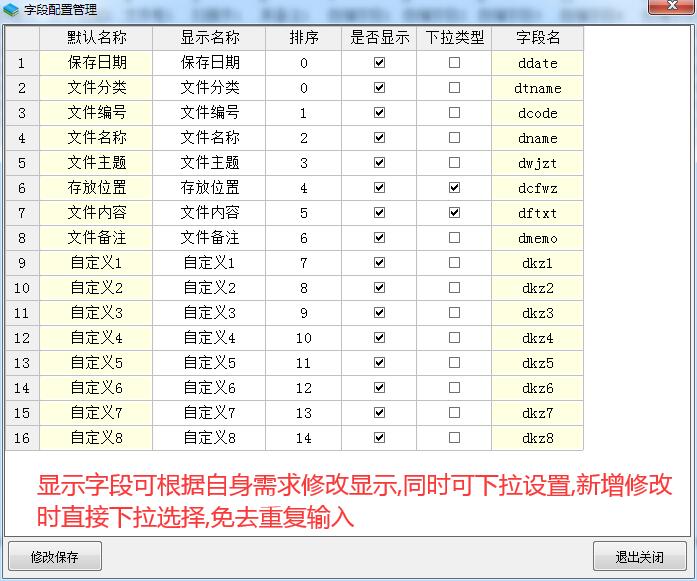This screenshot has height=581, width=697.
Task: Select row header number 9
Action: tap(22, 263)
